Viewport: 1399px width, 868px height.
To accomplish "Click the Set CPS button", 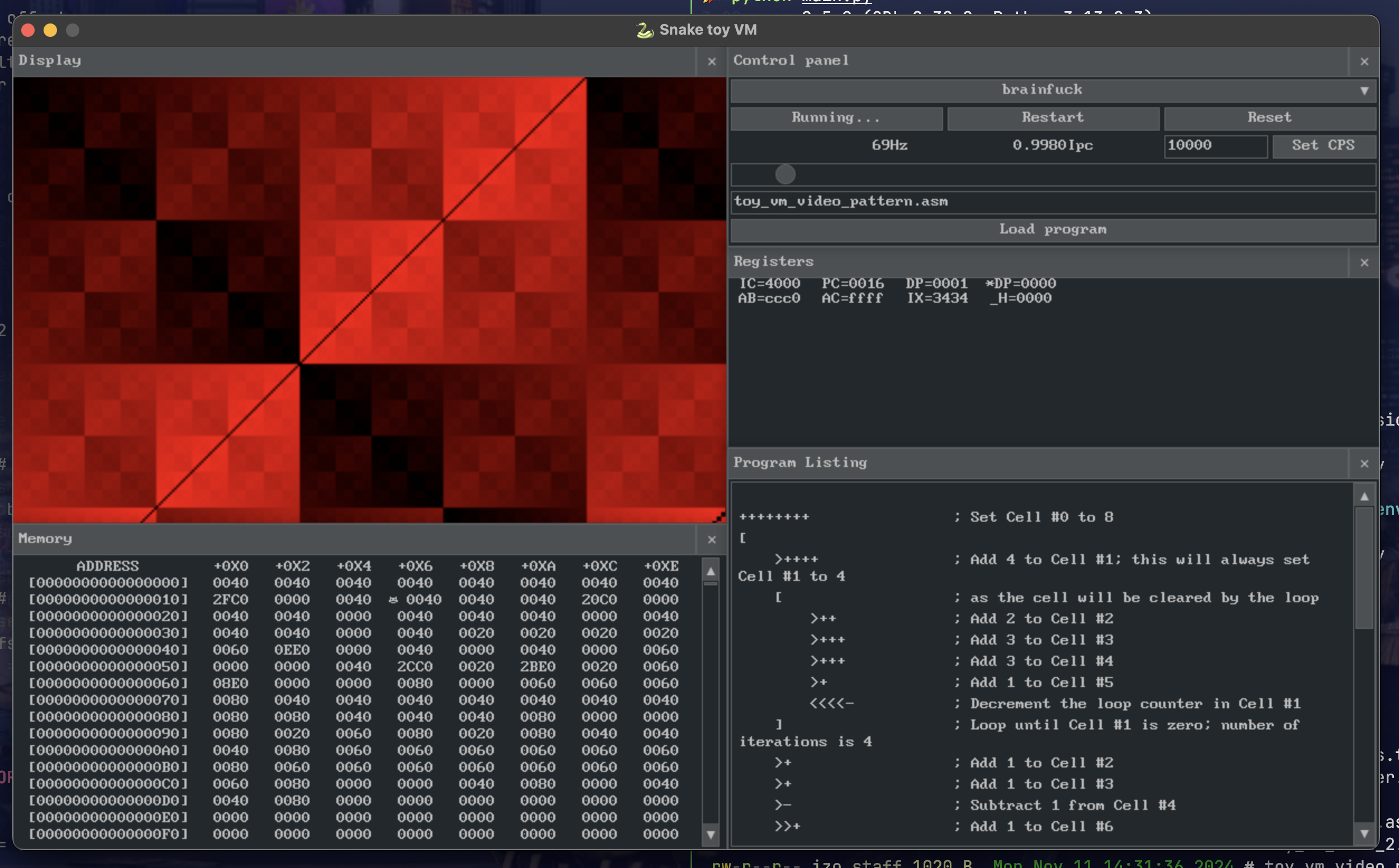I will point(1324,146).
